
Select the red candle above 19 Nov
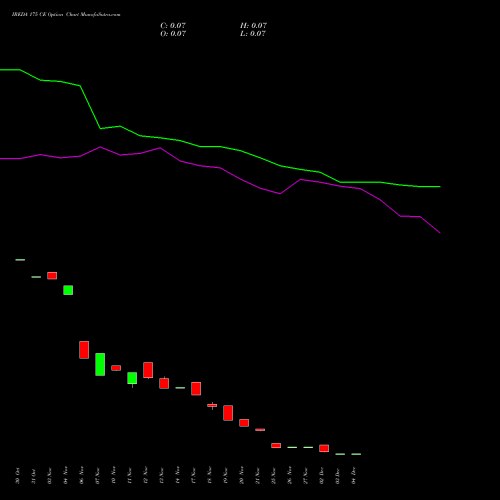[x=228, y=413]
